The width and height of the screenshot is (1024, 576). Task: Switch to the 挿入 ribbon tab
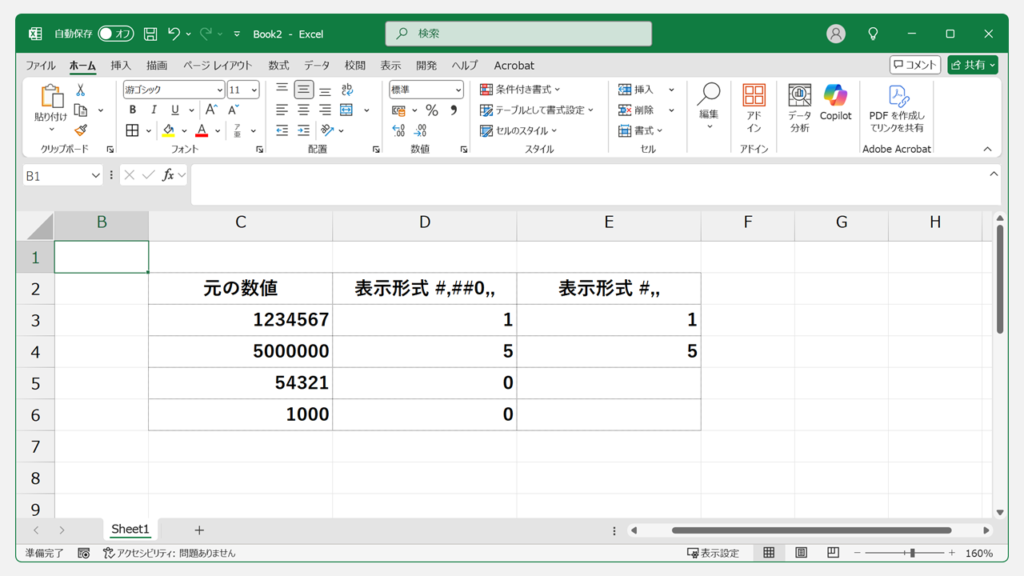click(120, 65)
